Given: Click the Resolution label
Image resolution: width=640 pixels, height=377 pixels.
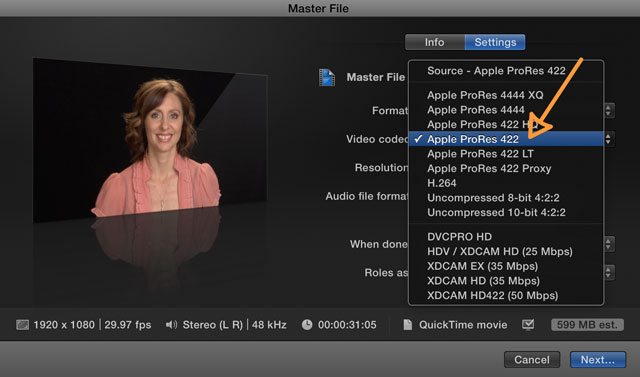Looking at the screenshot, I should pyautogui.click(x=381, y=168).
